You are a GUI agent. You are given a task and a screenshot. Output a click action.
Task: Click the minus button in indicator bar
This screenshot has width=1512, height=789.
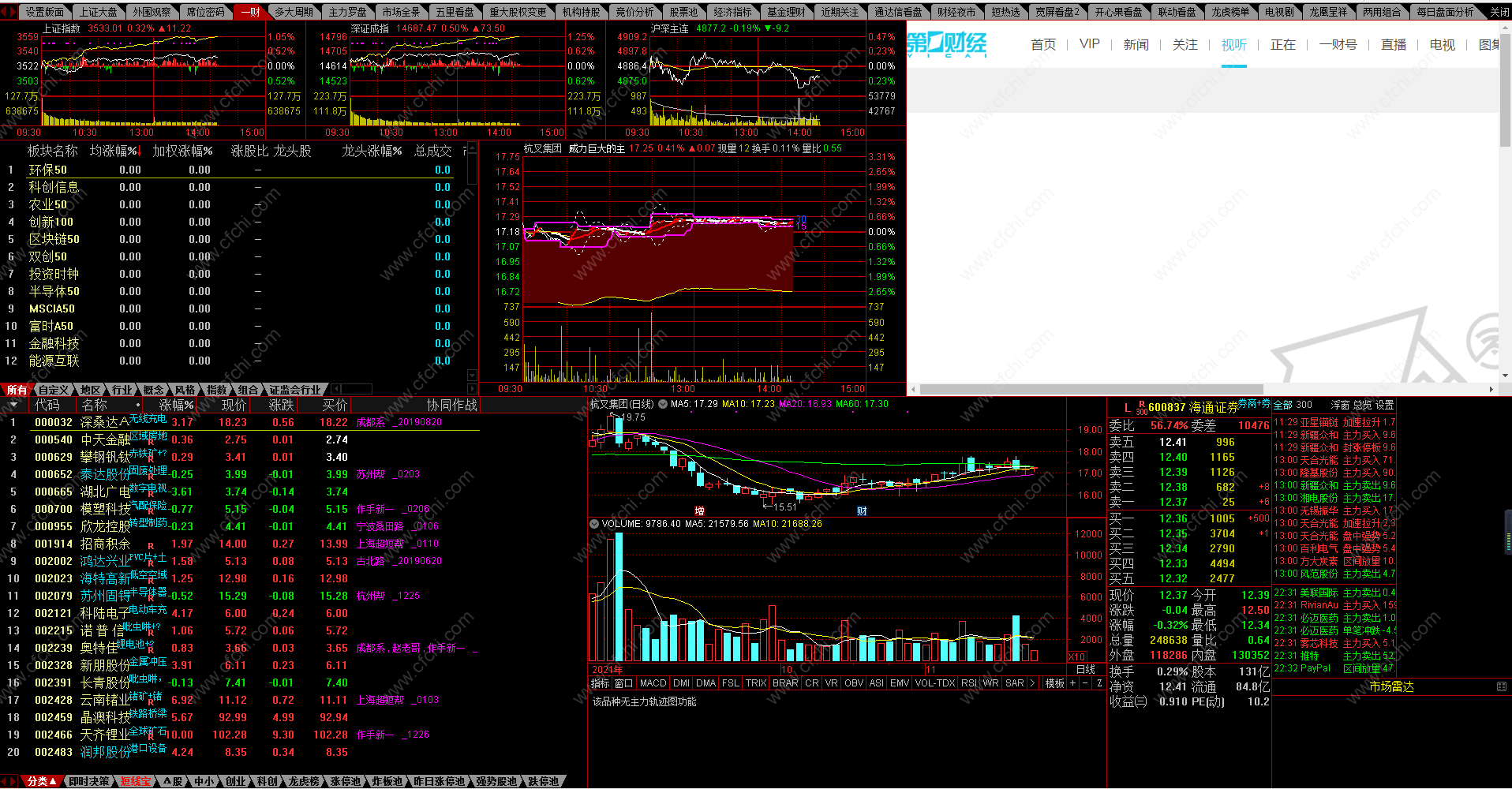point(1085,683)
